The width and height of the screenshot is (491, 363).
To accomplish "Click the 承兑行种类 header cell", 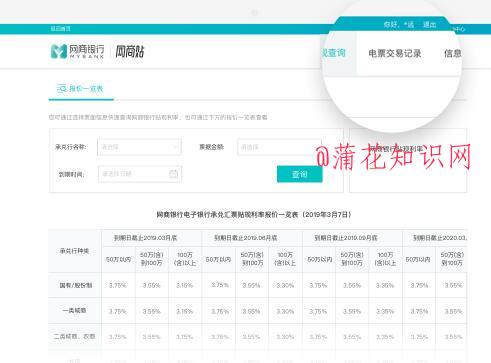I will [74, 251].
